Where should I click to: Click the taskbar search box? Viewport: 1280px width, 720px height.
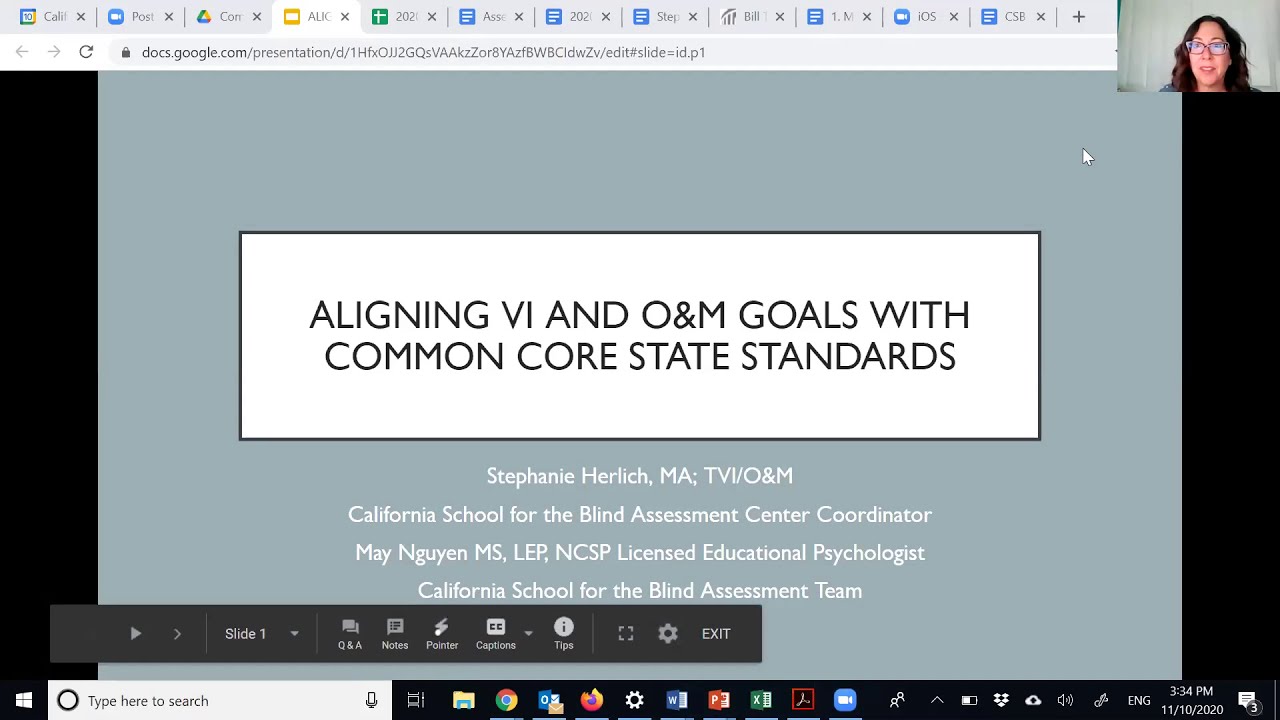pos(219,701)
